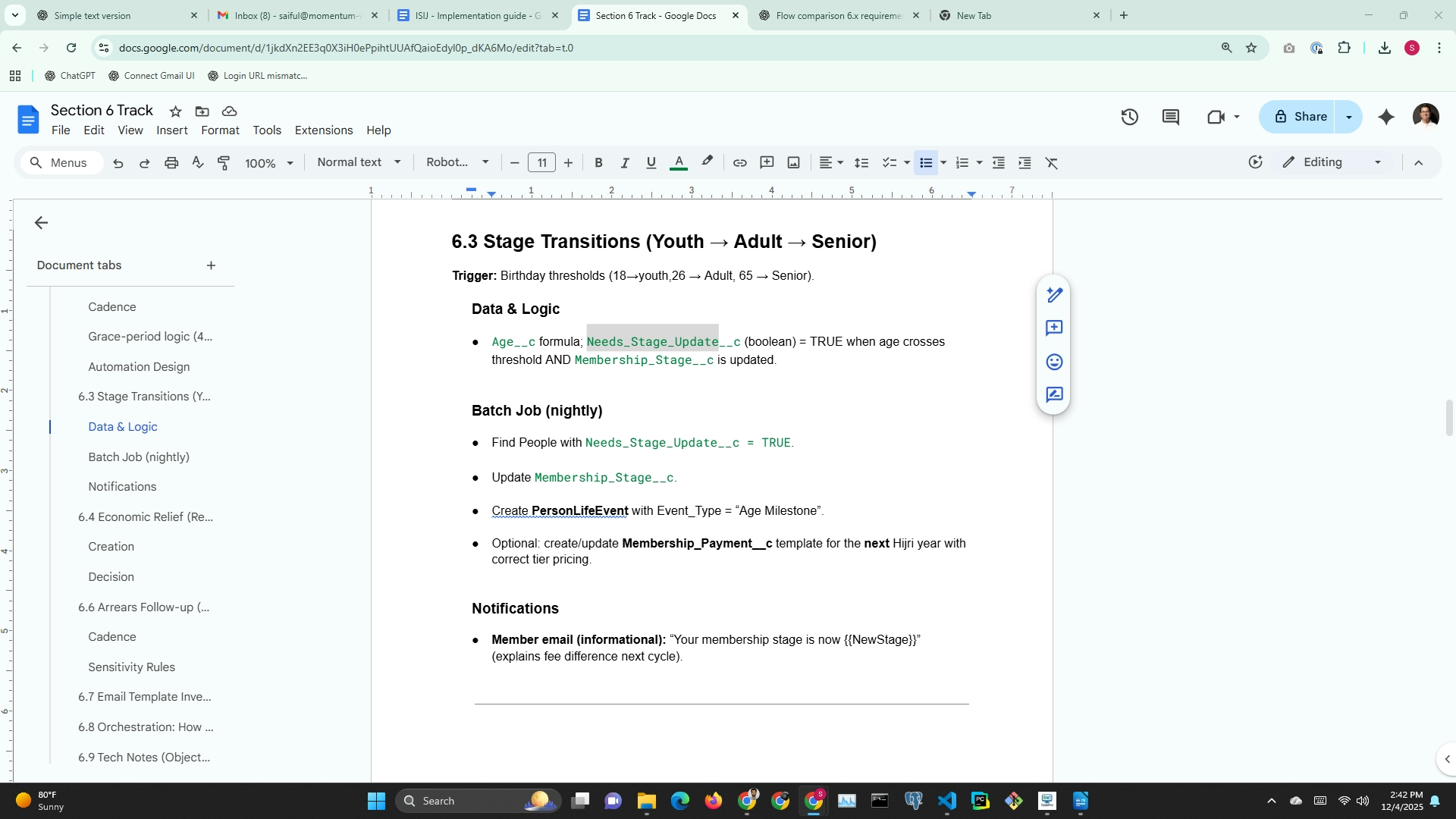Open the text color picker
The width and height of the screenshot is (1456, 819).
[679, 162]
